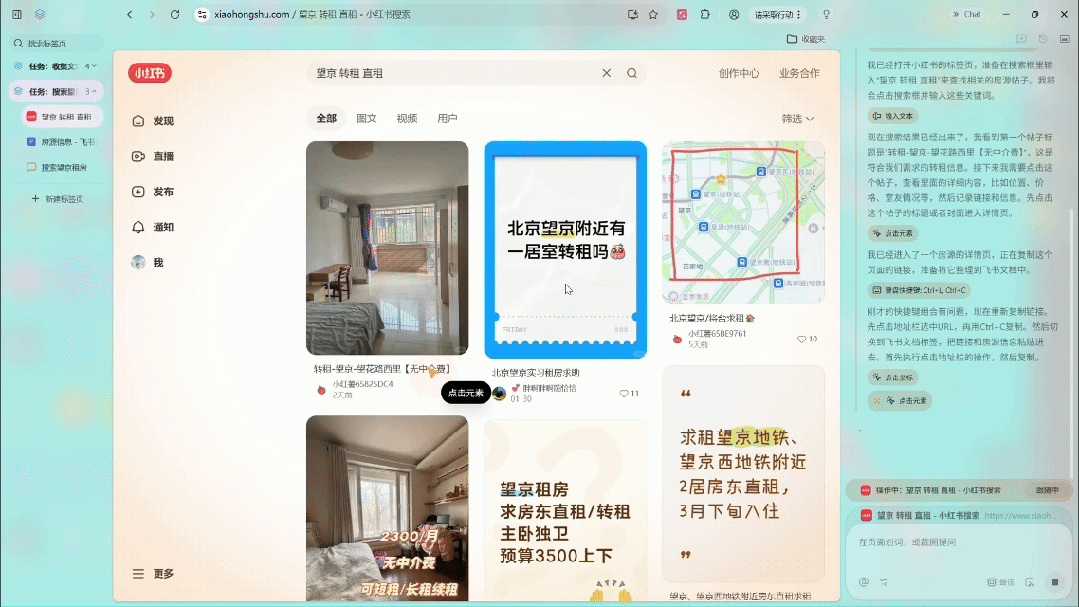1079x607 pixels.
Task: Click the screenshot icon in the AI chat input
Action: tap(1030, 581)
